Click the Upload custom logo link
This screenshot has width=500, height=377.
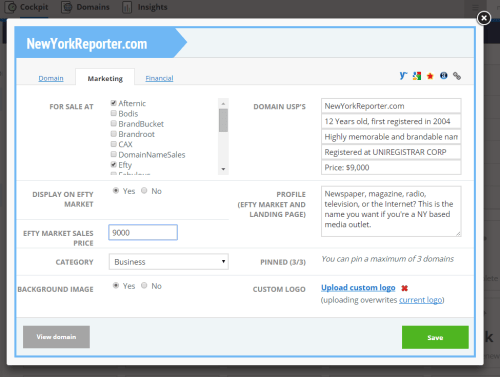pos(358,288)
